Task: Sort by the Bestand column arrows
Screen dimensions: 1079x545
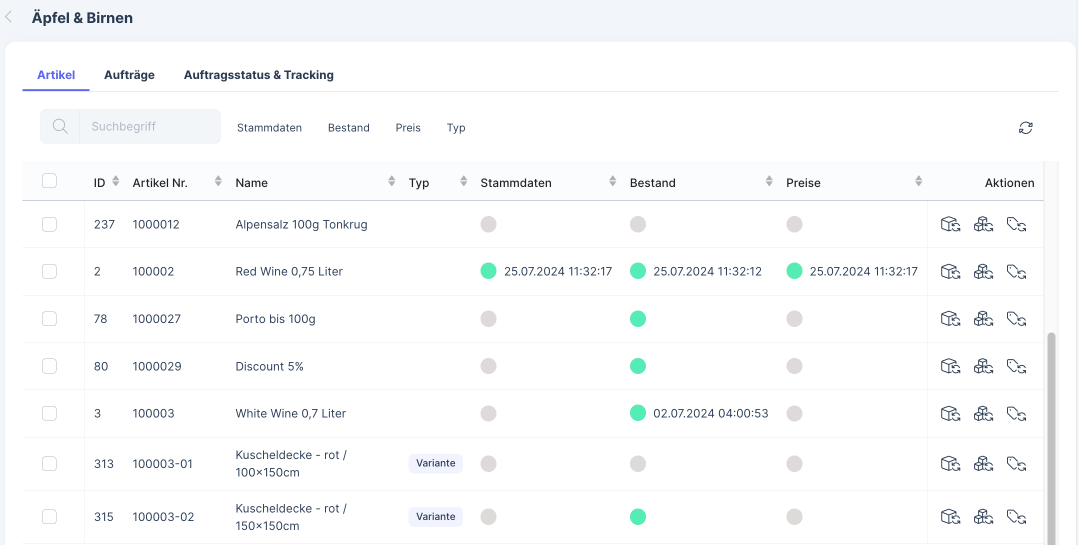Action: tap(768, 182)
